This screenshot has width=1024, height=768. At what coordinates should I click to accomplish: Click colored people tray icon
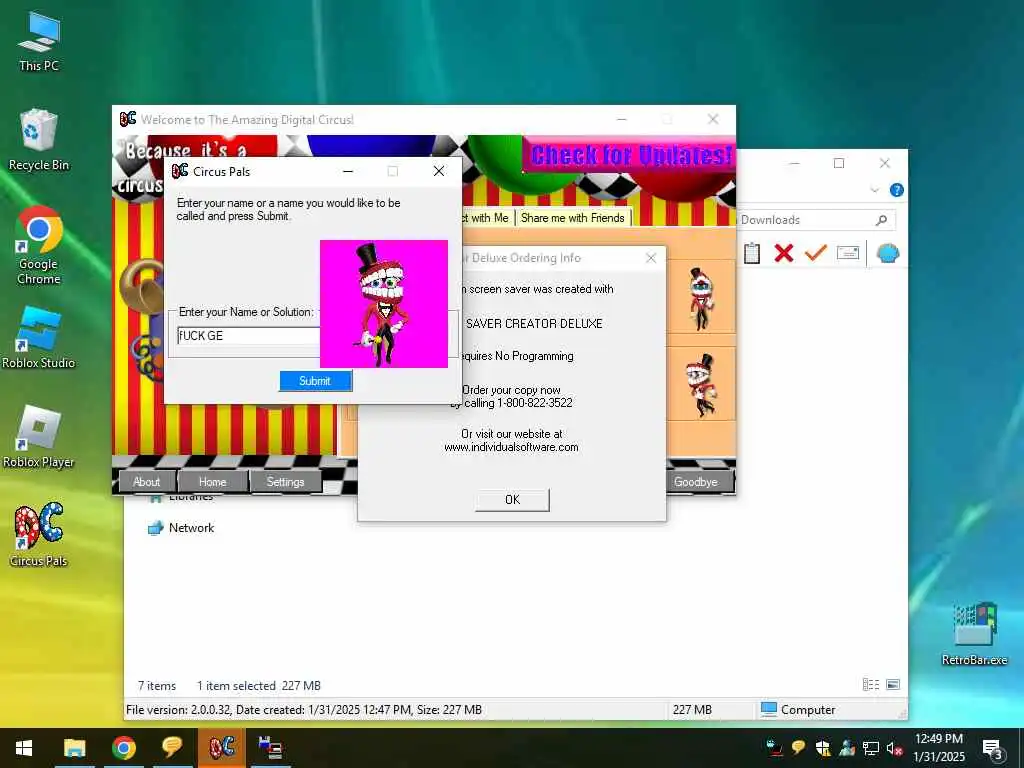[x=847, y=748]
